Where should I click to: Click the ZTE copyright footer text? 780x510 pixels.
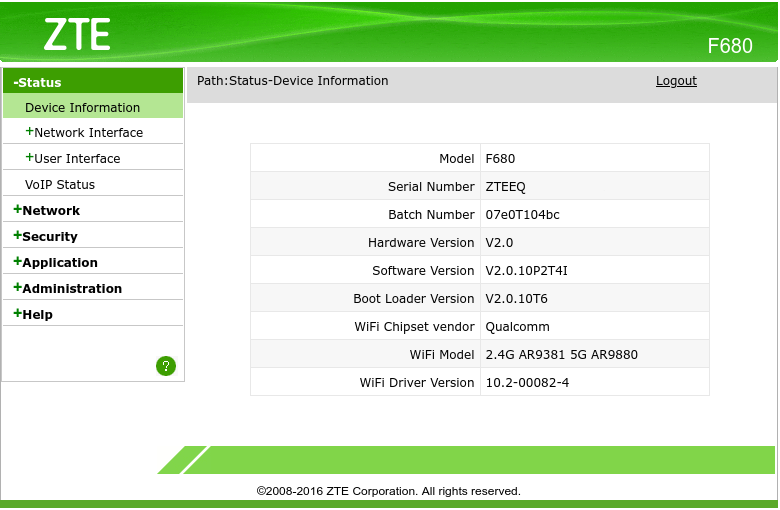389,492
